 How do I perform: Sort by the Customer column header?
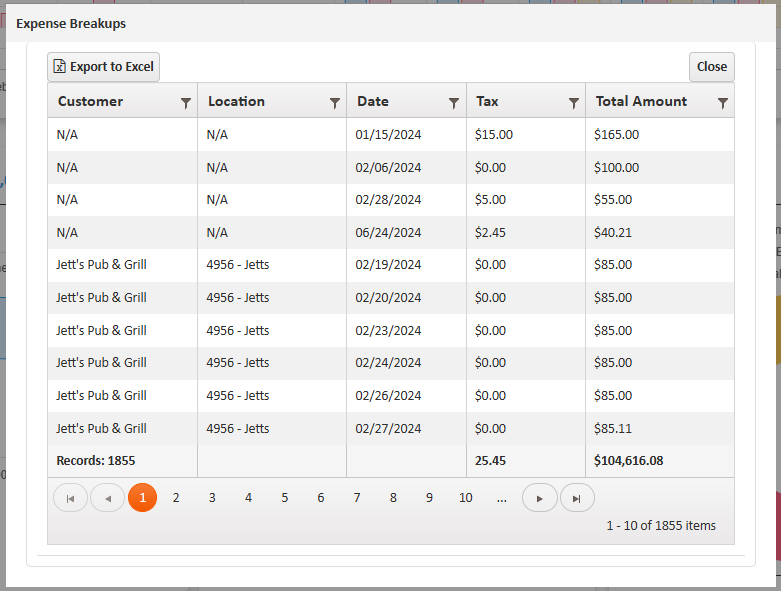click(x=91, y=101)
